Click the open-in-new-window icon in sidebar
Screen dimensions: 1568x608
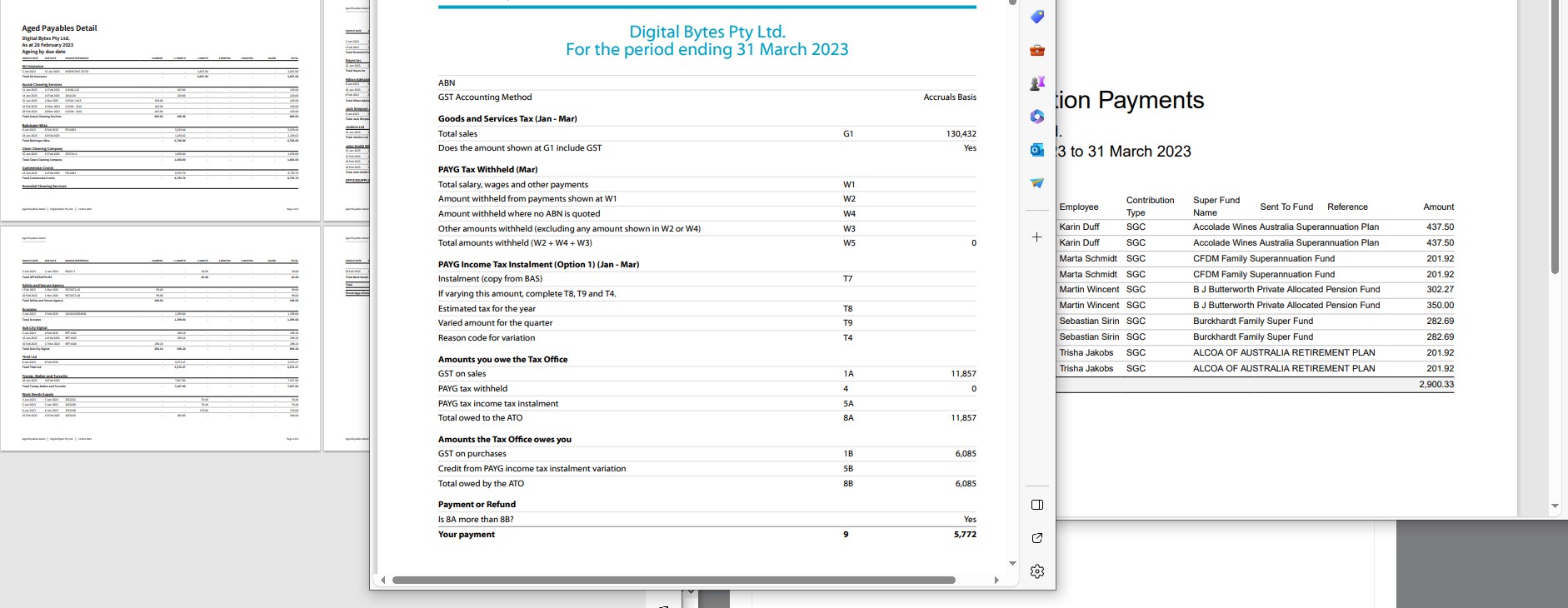tap(1037, 538)
